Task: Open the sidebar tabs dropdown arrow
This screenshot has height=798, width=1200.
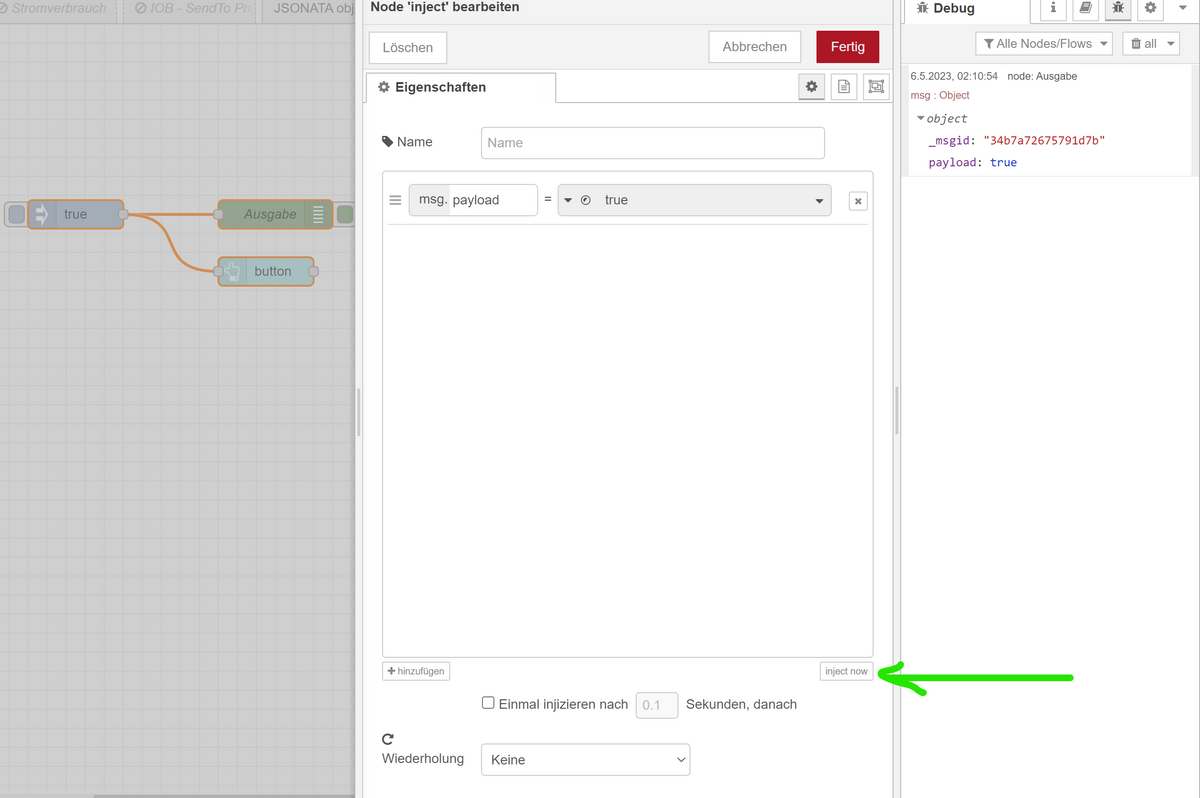Action: 1181,8
